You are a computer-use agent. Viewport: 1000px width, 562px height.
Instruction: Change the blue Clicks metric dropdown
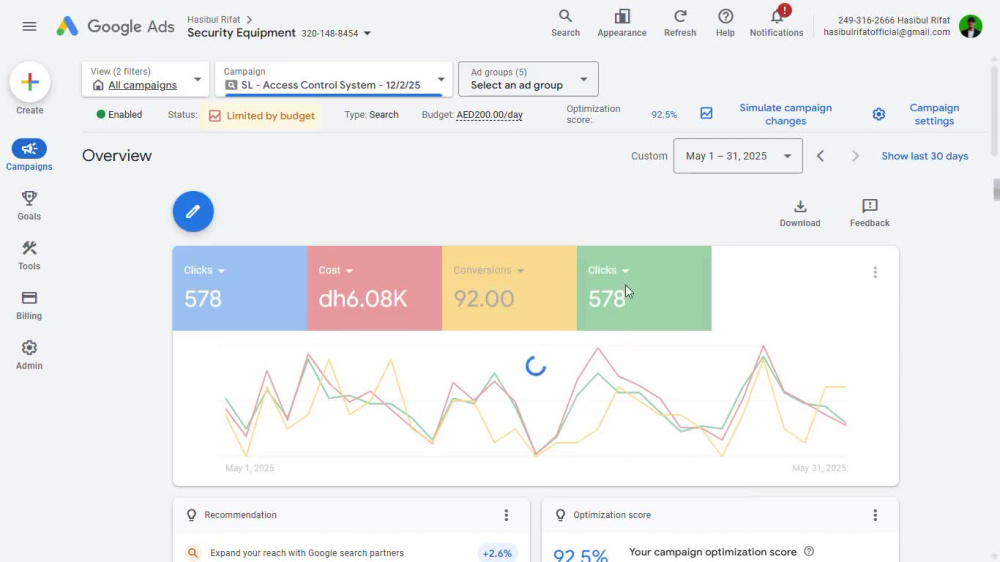click(205, 270)
